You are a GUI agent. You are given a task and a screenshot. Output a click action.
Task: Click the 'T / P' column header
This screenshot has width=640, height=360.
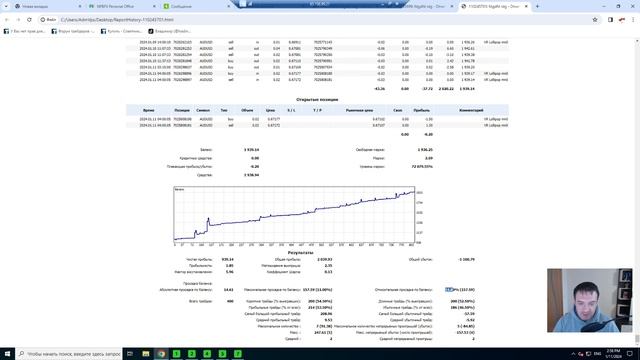(317, 110)
